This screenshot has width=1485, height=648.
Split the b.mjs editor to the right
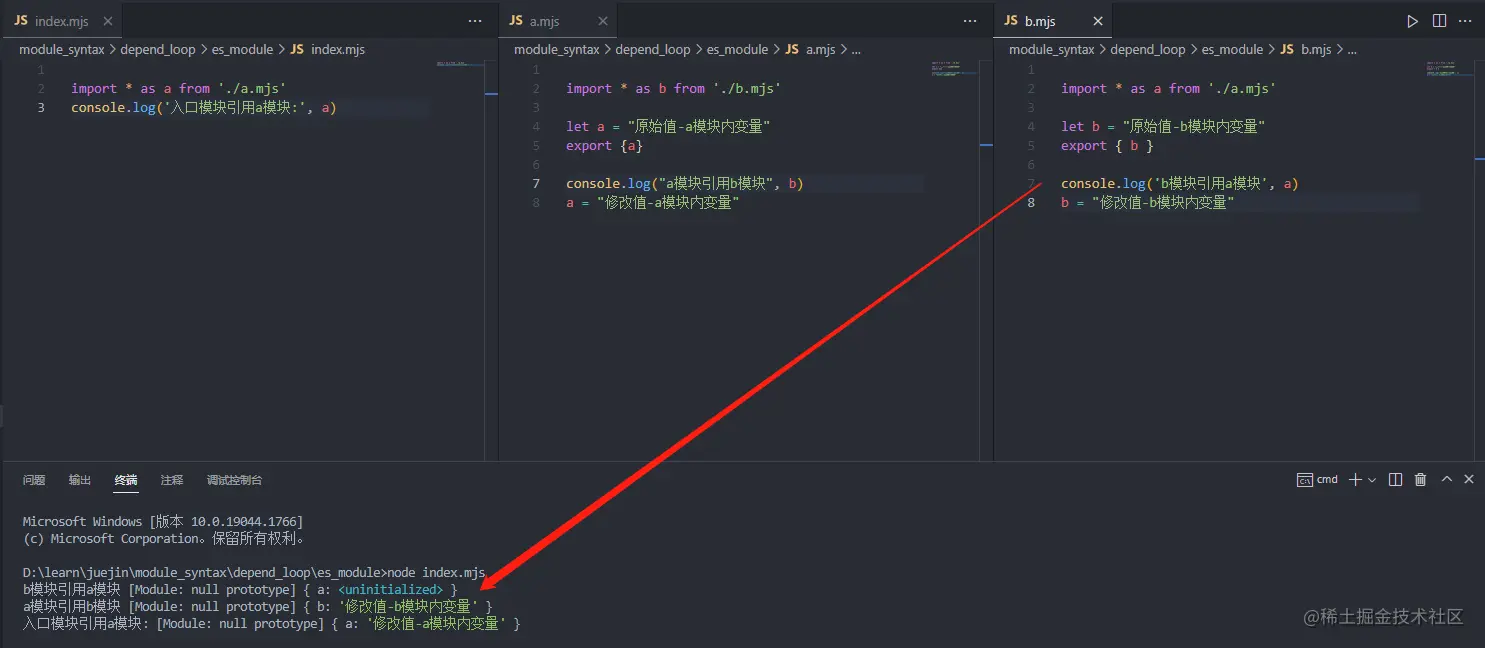tap(1439, 21)
